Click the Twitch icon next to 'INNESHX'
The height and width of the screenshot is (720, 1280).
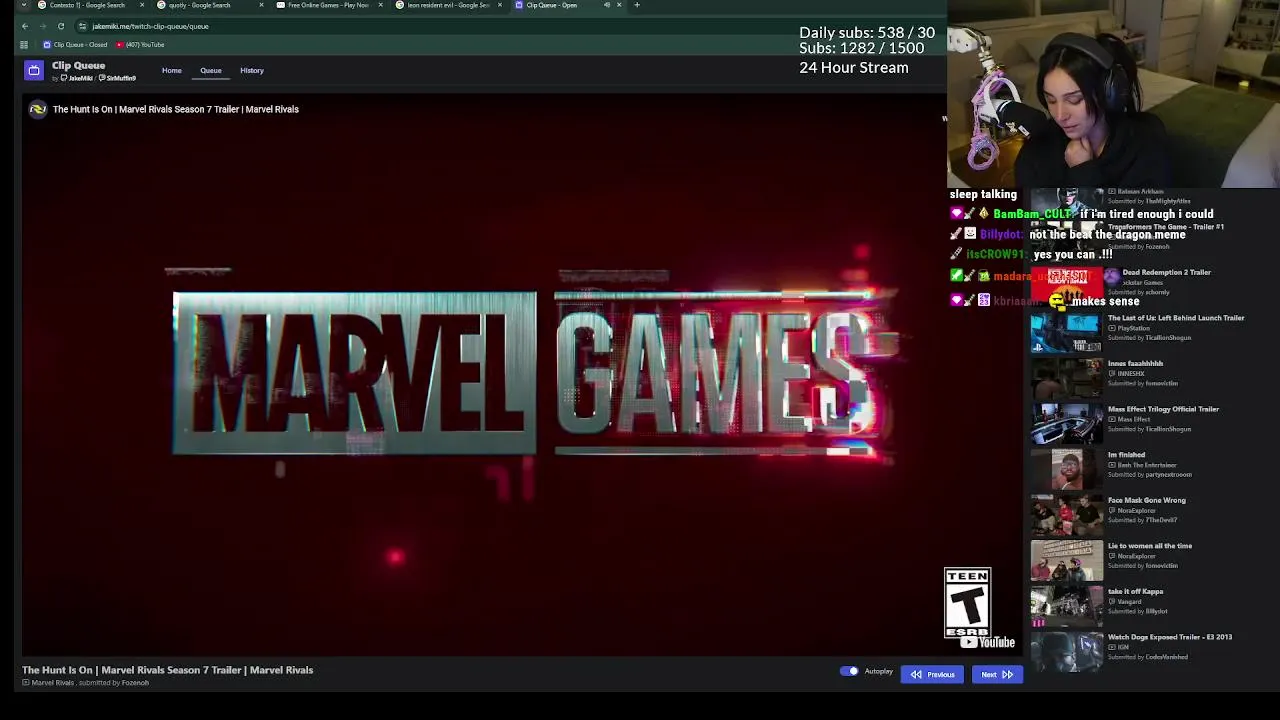point(1111,374)
